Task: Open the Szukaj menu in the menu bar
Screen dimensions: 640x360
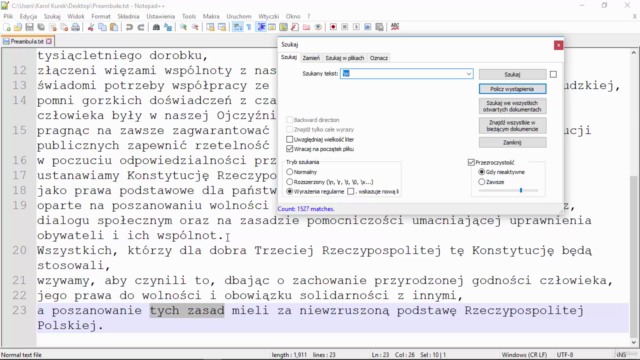Action: tap(52, 16)
